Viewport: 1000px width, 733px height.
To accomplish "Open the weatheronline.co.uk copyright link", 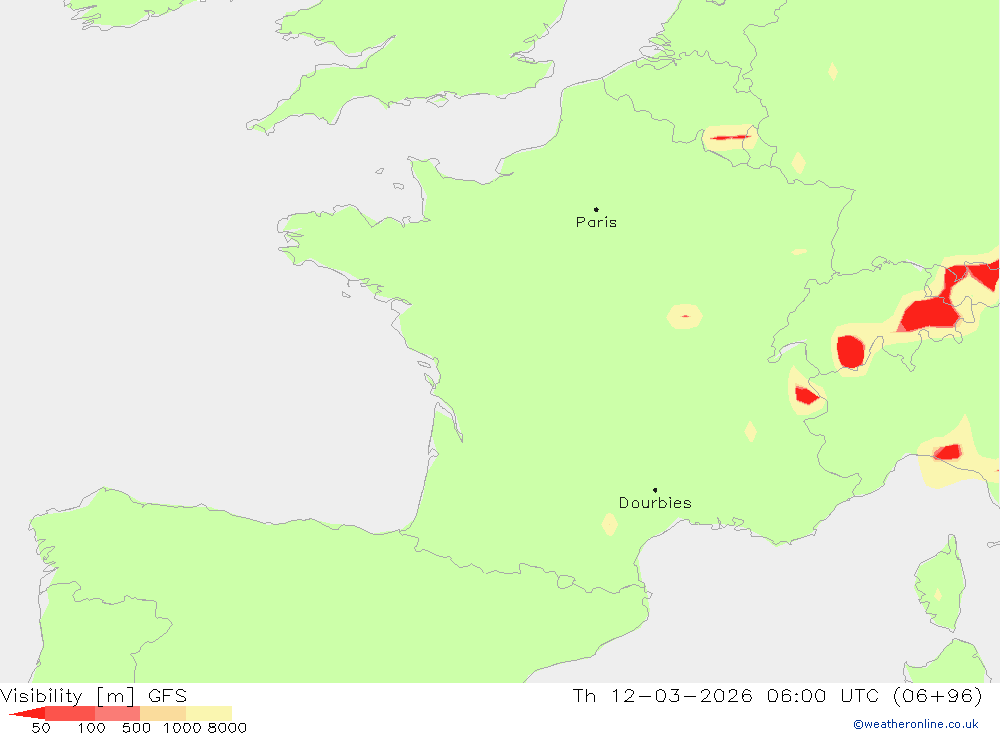I will click(x=915, y=724).
